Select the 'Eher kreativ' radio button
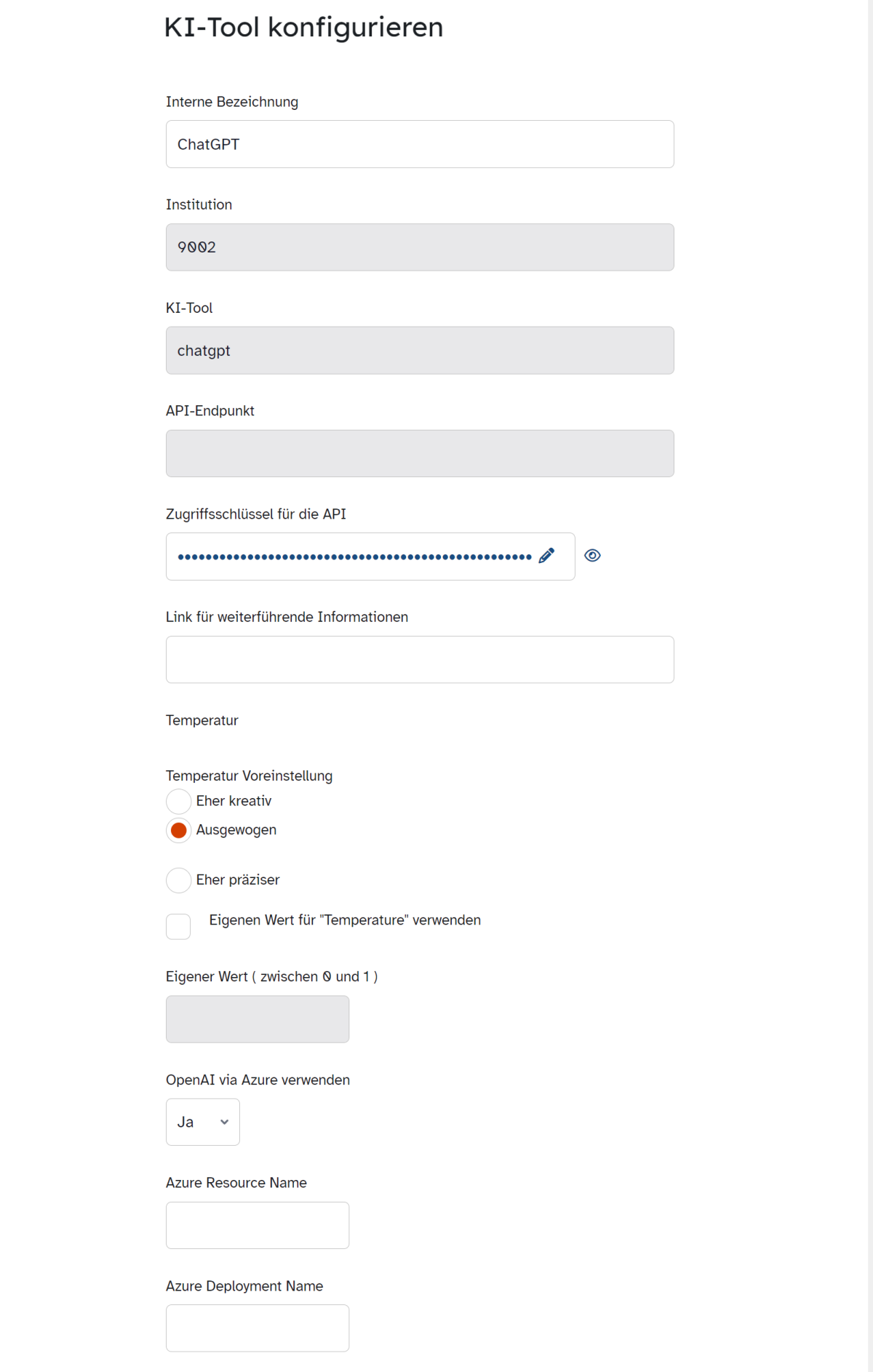The image size is (873, 1372). [x=179, y=801]
